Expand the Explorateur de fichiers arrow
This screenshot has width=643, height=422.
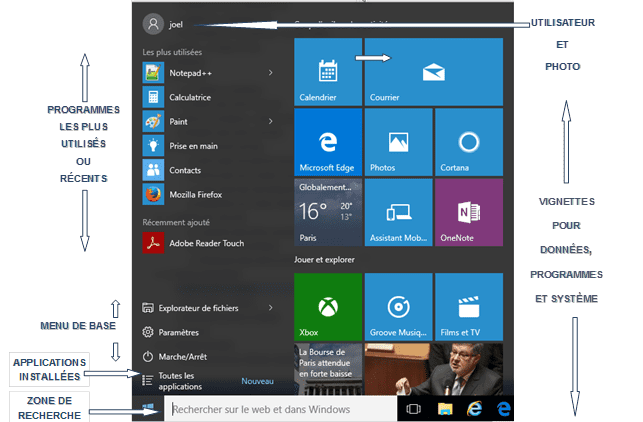pyautogui.click(x=271, y=308)
